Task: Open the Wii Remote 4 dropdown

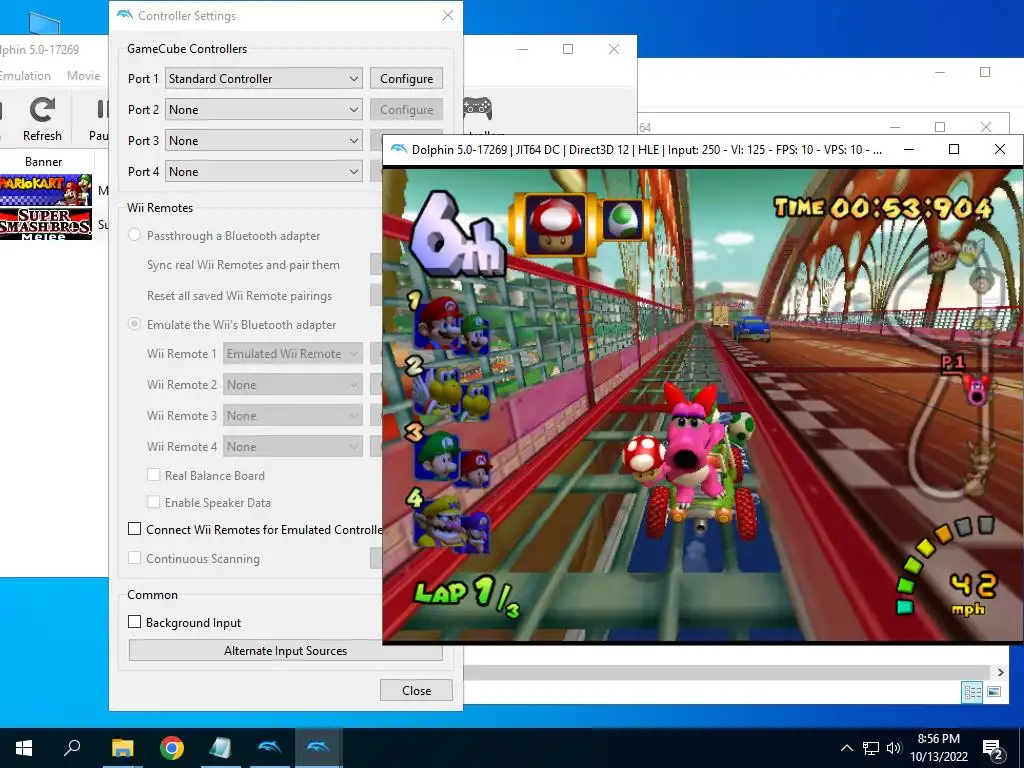Action: click(x=293, y=447)
